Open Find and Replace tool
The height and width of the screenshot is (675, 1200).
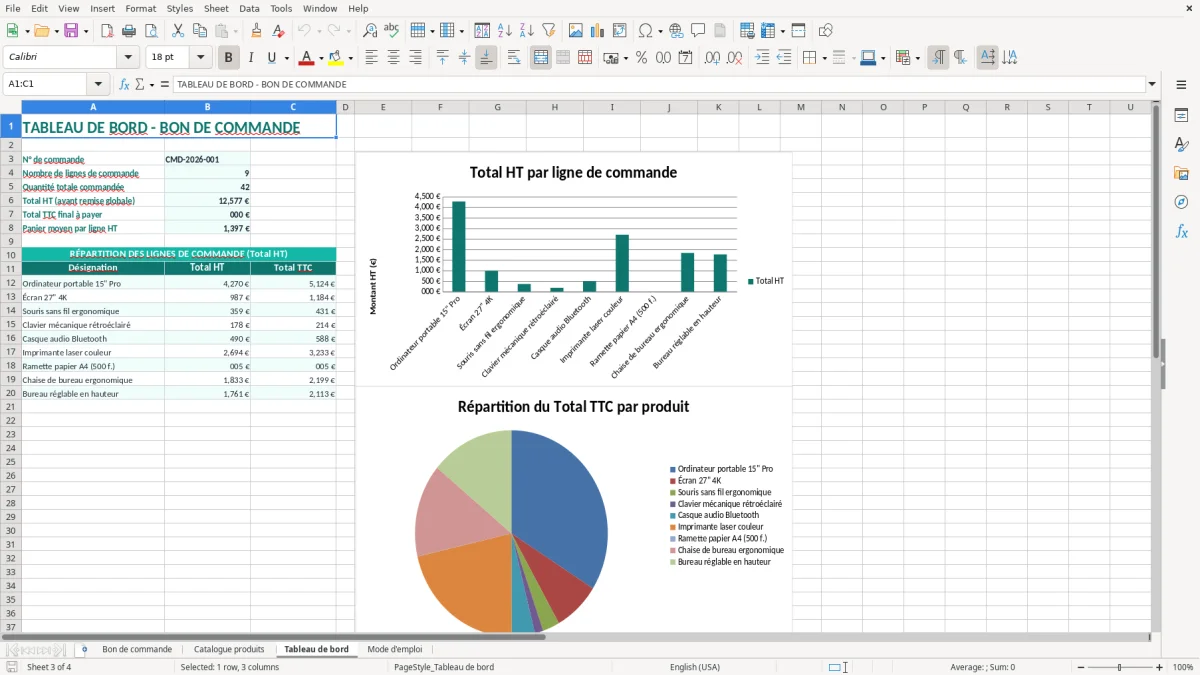pyautogui.click(x=370, y=31)
